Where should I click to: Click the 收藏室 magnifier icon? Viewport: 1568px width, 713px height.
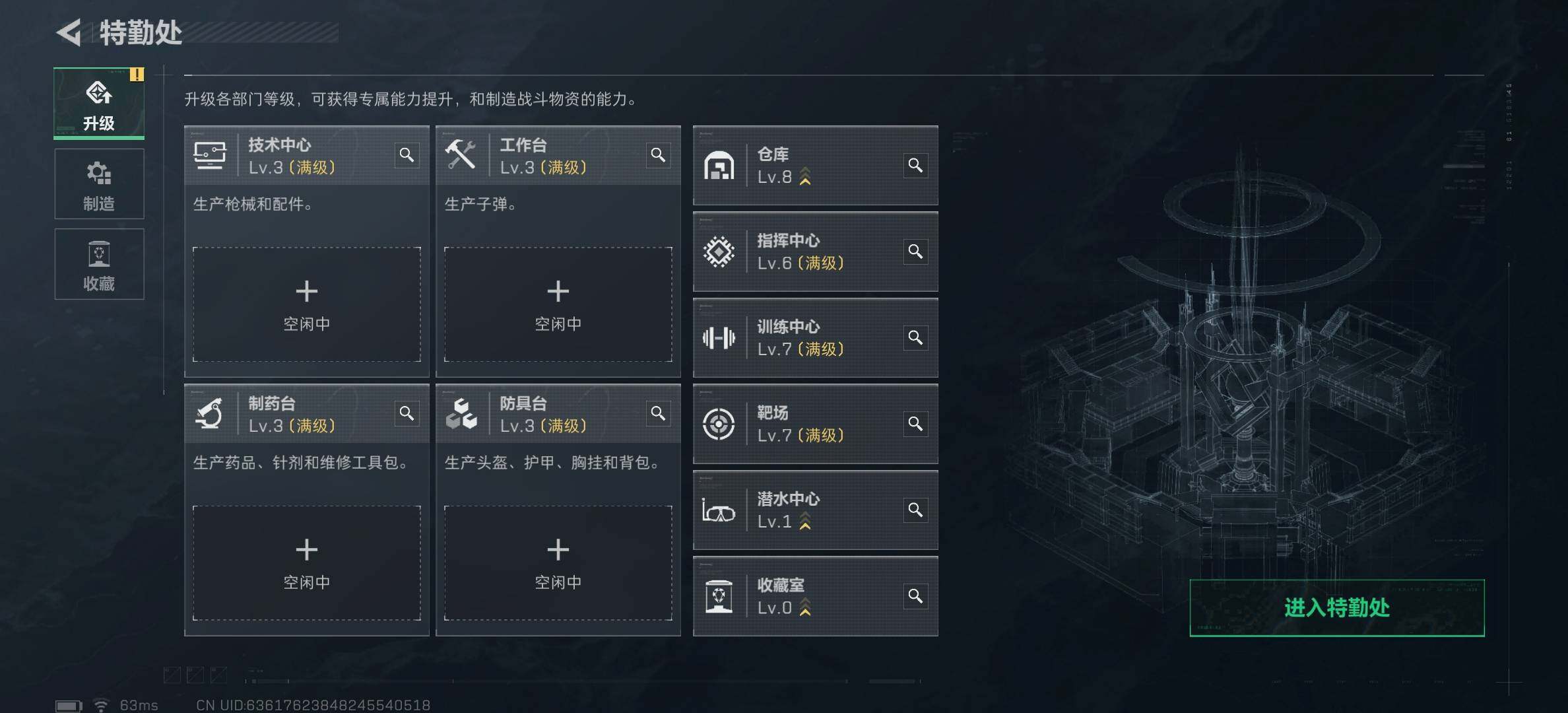915,596
